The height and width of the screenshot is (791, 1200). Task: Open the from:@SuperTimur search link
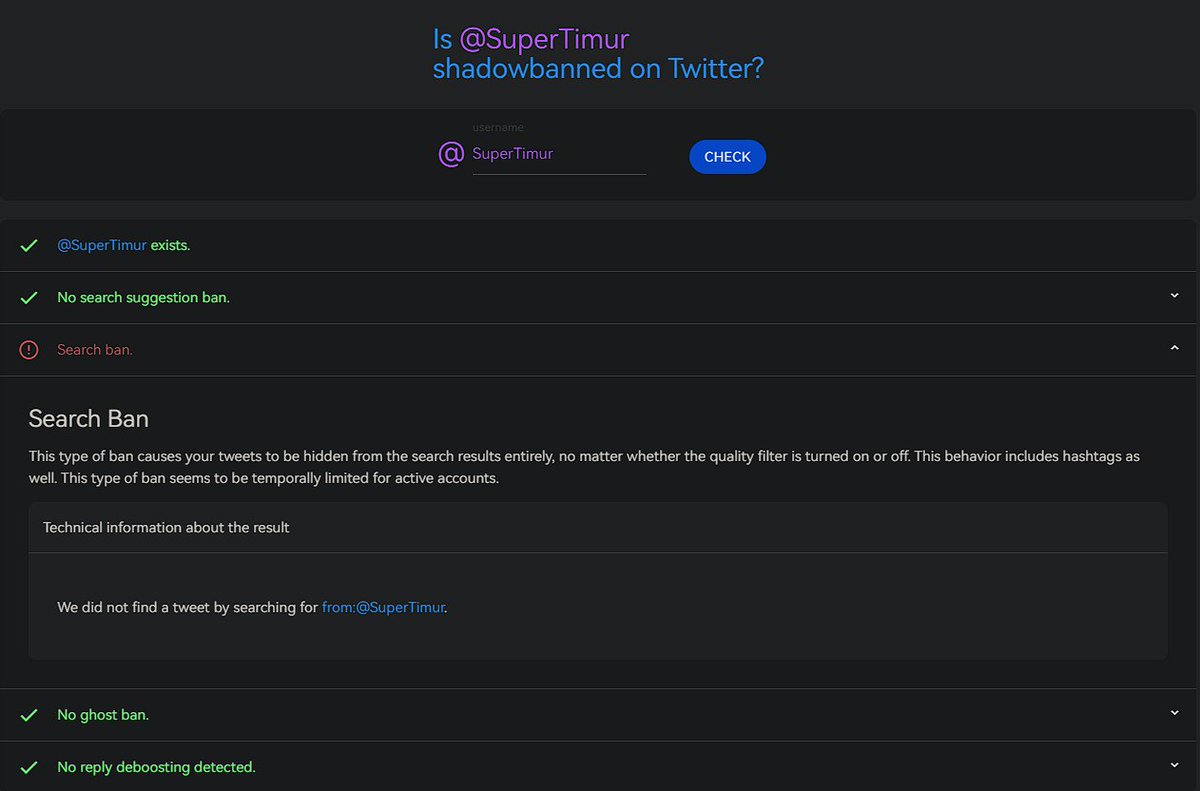(383, 607)
